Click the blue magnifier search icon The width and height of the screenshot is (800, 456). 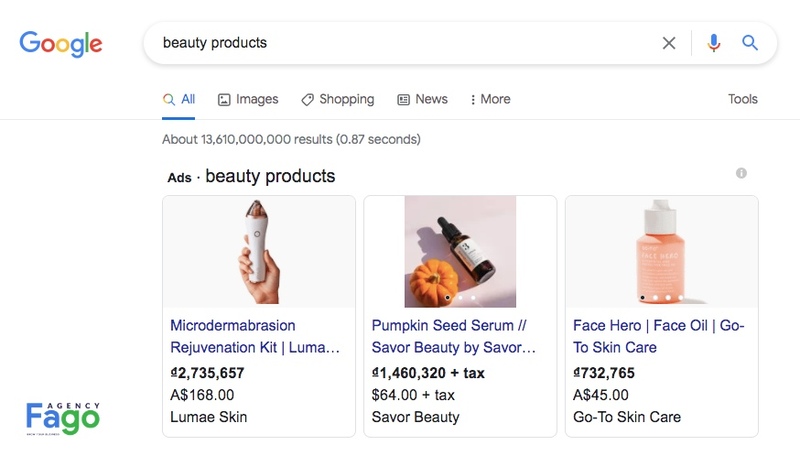point(750,43)
